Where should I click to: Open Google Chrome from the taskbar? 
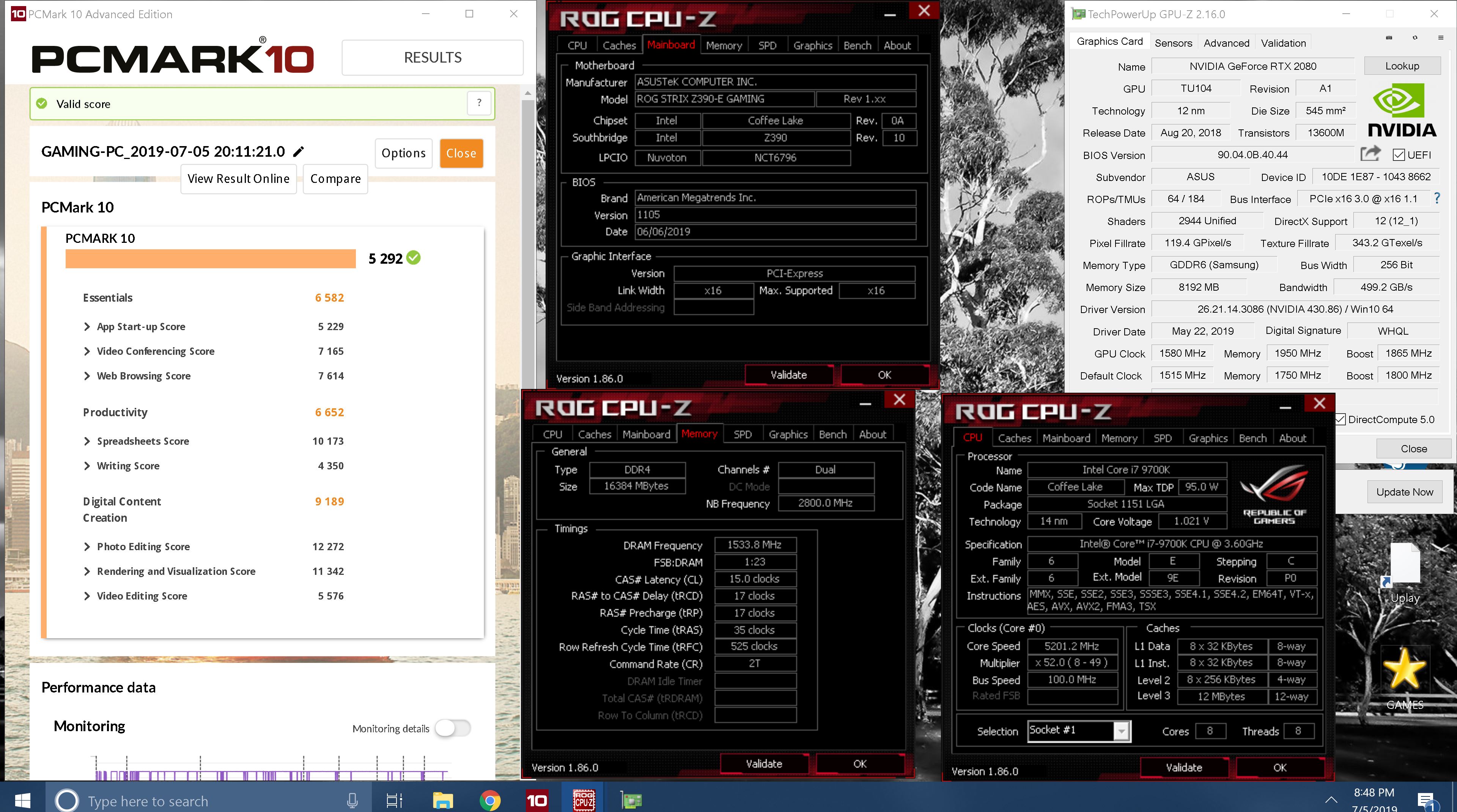490,800
